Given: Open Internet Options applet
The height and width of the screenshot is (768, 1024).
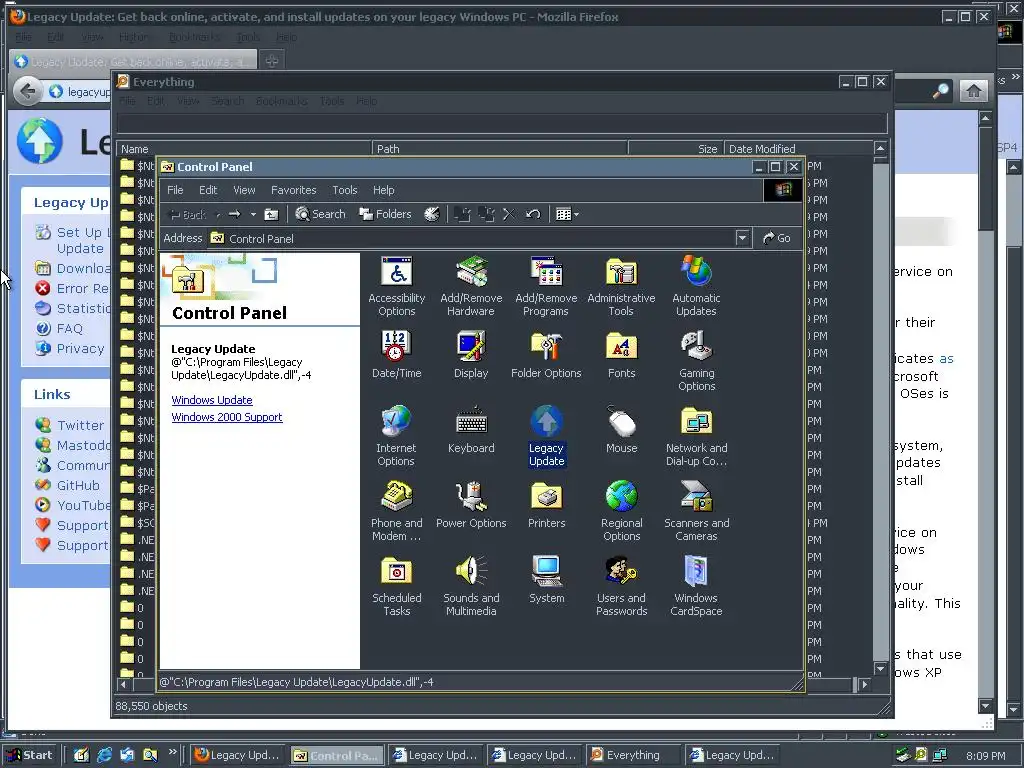Looking at the screenshot, I should pos(396,436).
